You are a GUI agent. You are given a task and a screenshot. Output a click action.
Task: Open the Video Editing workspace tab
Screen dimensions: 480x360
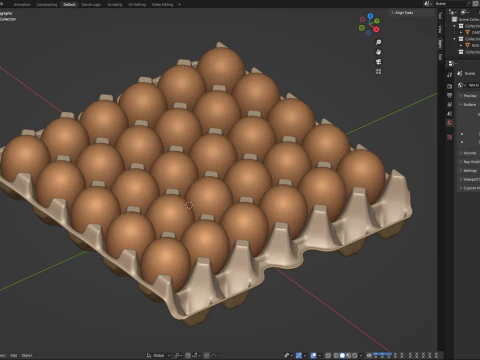pyautogui.click(x=162, y=4)
